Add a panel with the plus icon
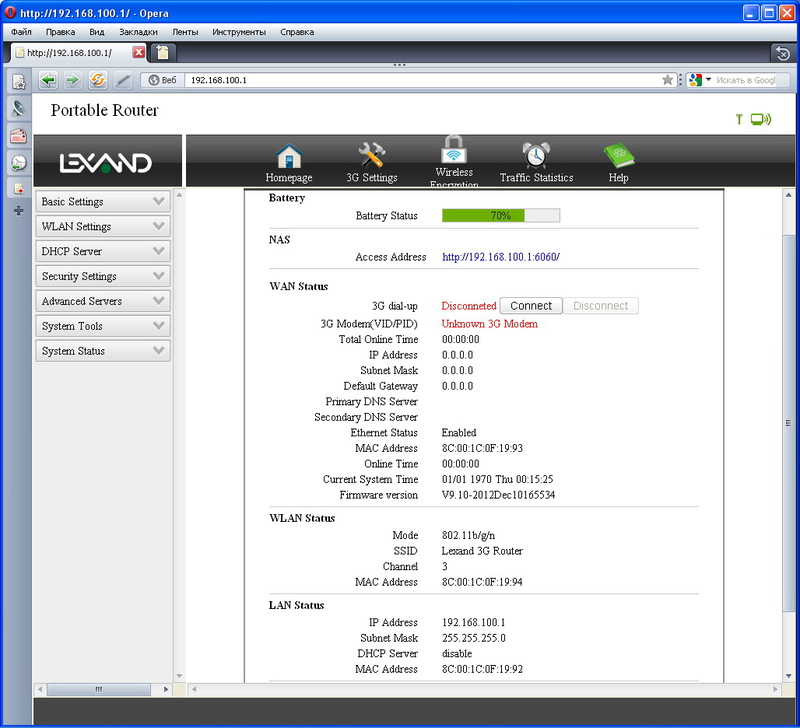The width and height of the screenshot is (800, 728). [x=18, y=211]
